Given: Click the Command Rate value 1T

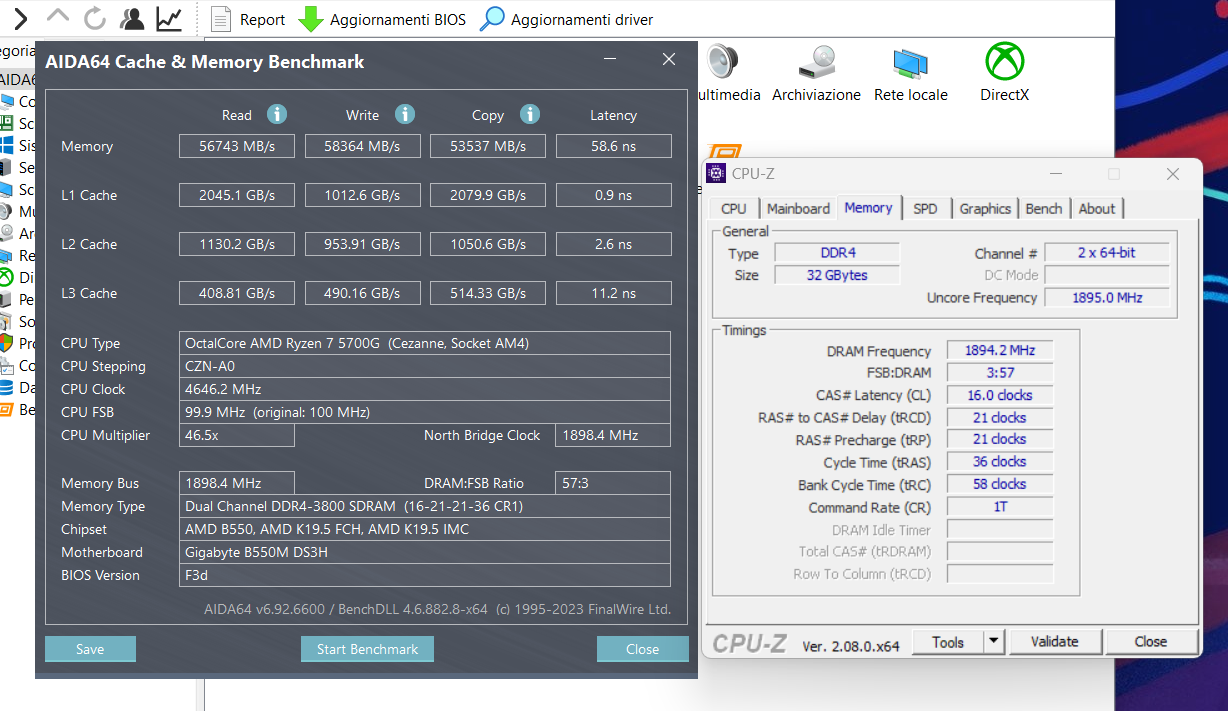Looking at the screenshot, I should point(1000,507).
